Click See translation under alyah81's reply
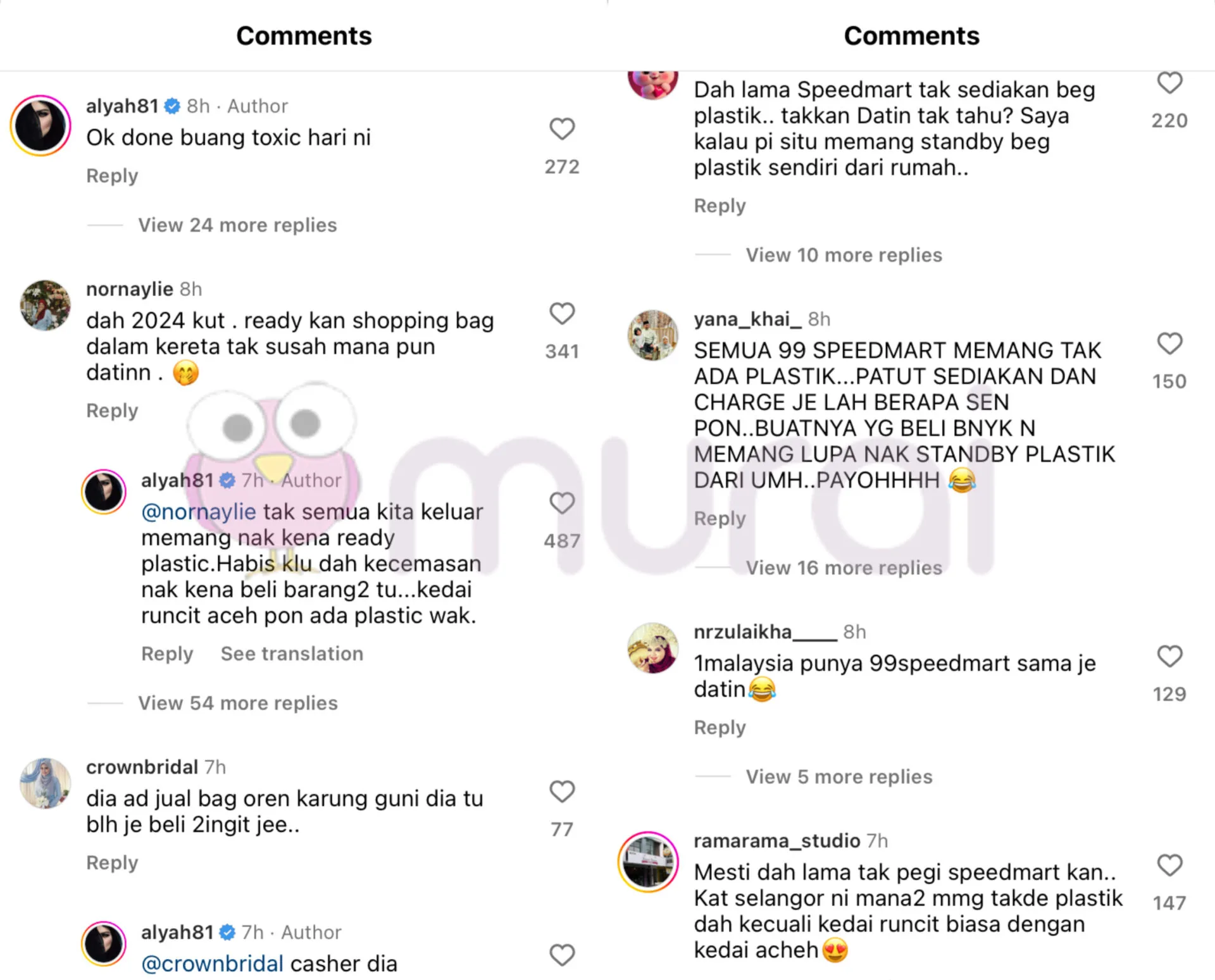 [292, 654]
